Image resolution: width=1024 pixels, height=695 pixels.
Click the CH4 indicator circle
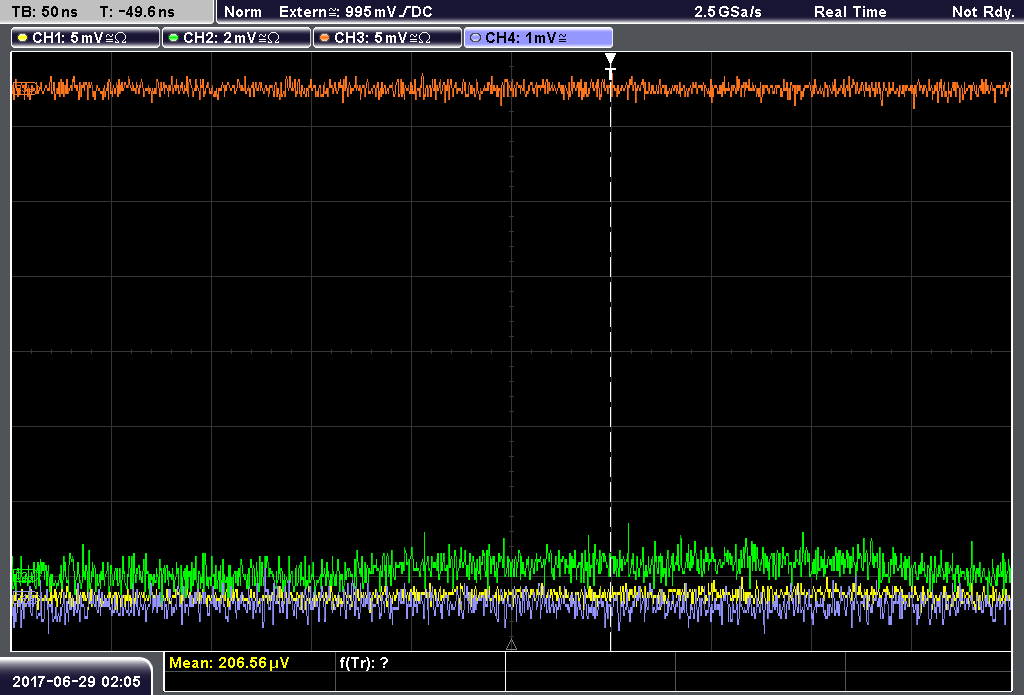click(475, 38)
